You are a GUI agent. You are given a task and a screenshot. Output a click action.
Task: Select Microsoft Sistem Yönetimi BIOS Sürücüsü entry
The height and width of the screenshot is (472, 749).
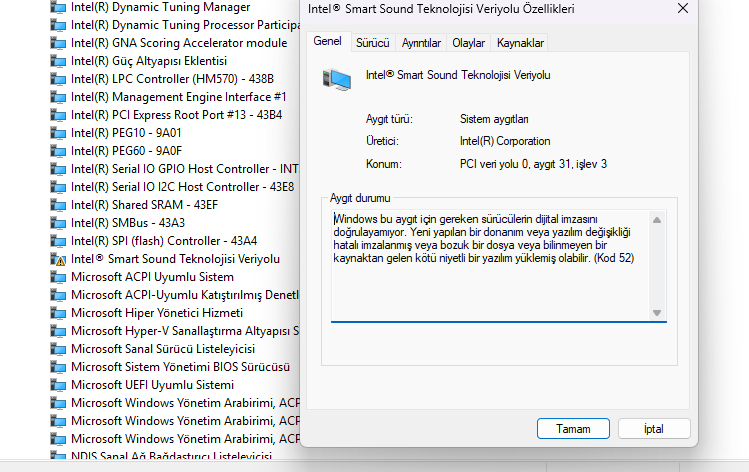(x=181, y=367)
